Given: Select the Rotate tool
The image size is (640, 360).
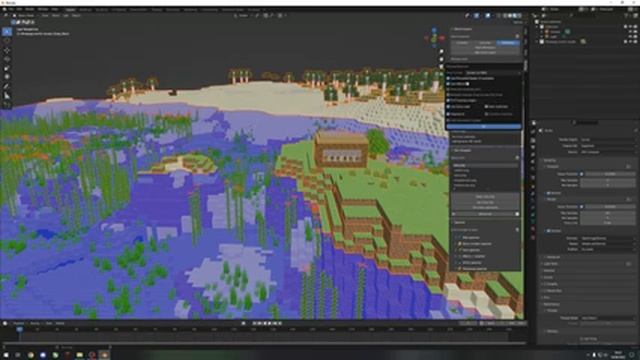Looking at the screenshot, I should (7, 59).
